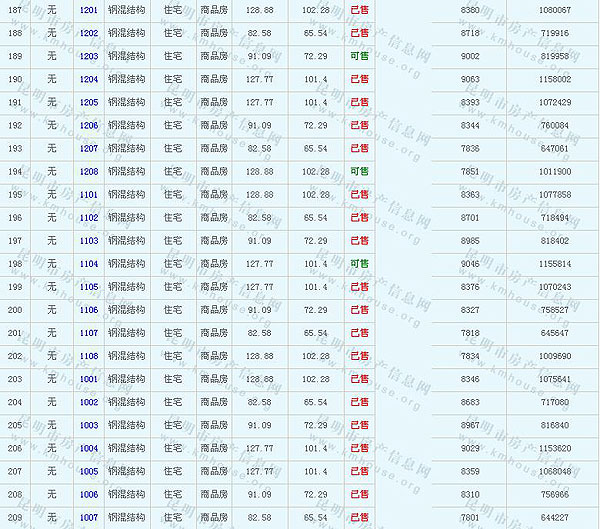Click 已售 status in row 187
The image size is (600, 529).
click(x=359, y=10)
